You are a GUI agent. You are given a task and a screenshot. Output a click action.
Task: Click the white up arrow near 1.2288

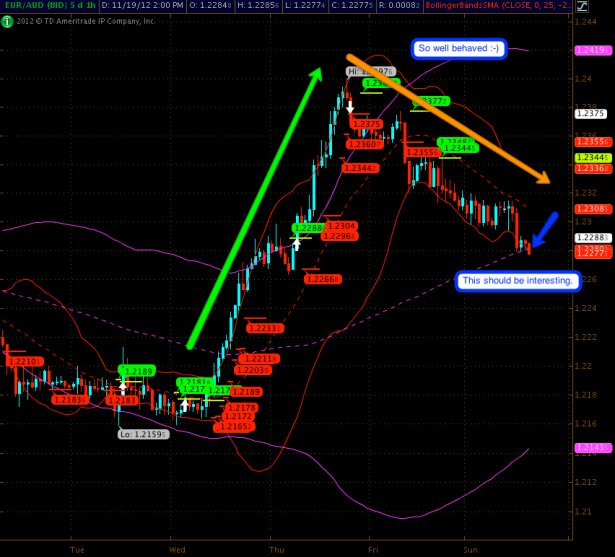(296, 242)
